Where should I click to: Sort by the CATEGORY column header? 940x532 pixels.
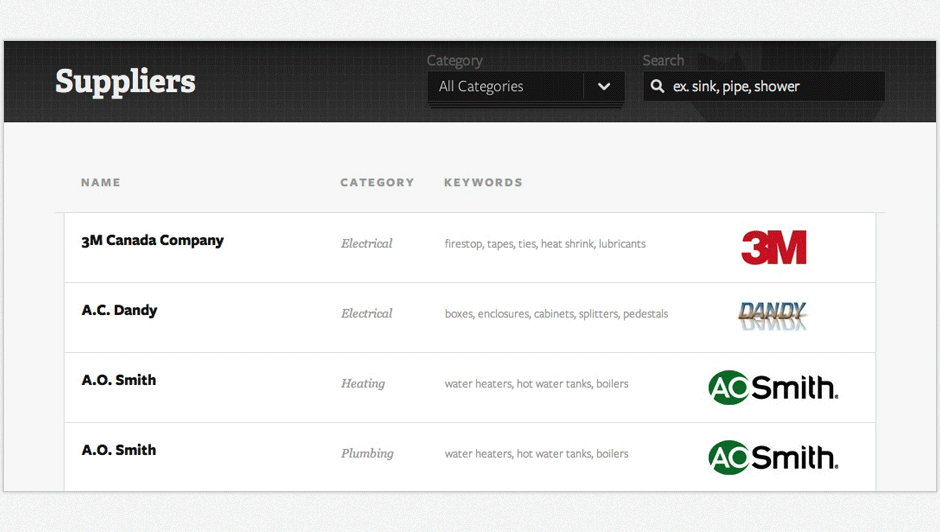coord(377,182)
